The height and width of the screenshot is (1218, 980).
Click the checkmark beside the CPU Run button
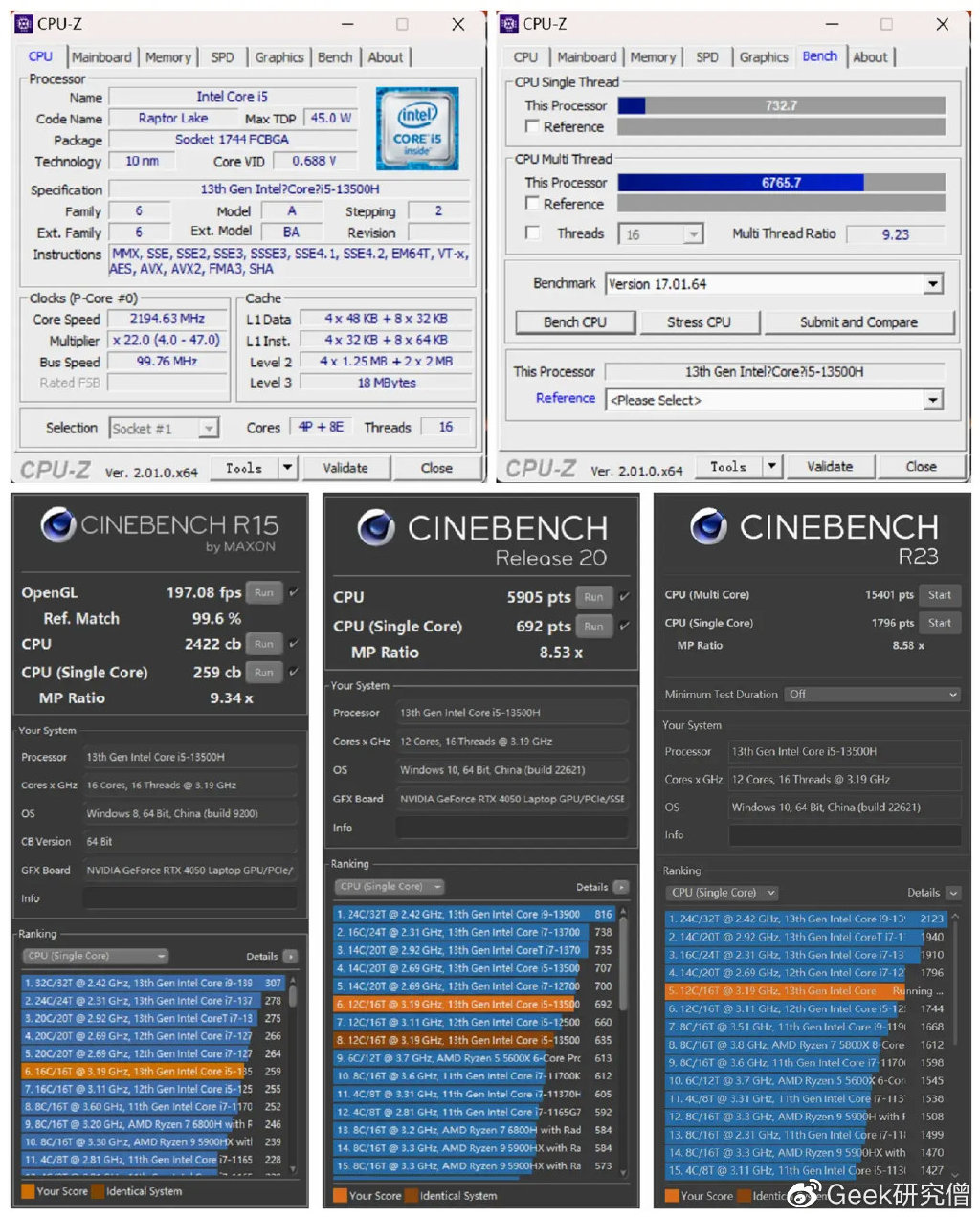[623, 596]
